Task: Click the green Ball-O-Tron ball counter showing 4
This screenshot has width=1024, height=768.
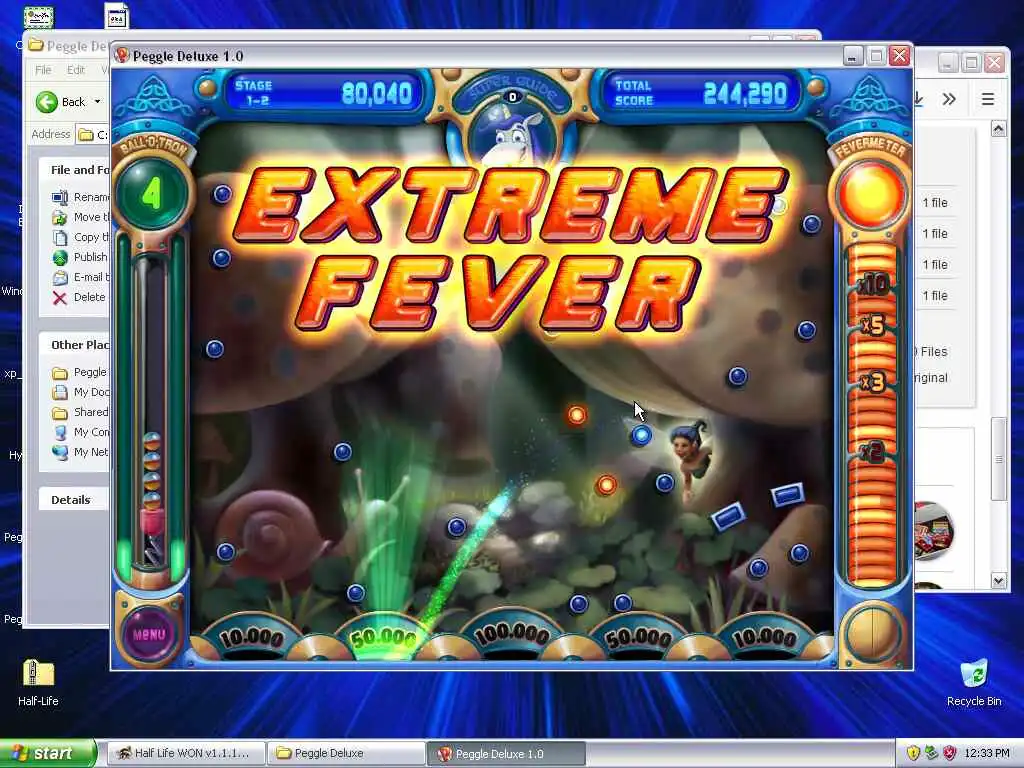Action: point(152,194)
